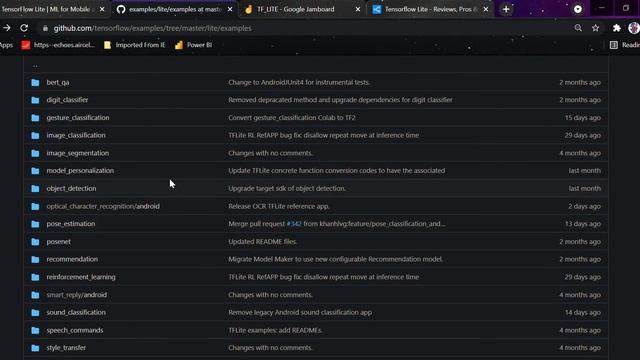640x360 pixels.
Task: Open a new tab with the plus button
Action: [506, 9]
